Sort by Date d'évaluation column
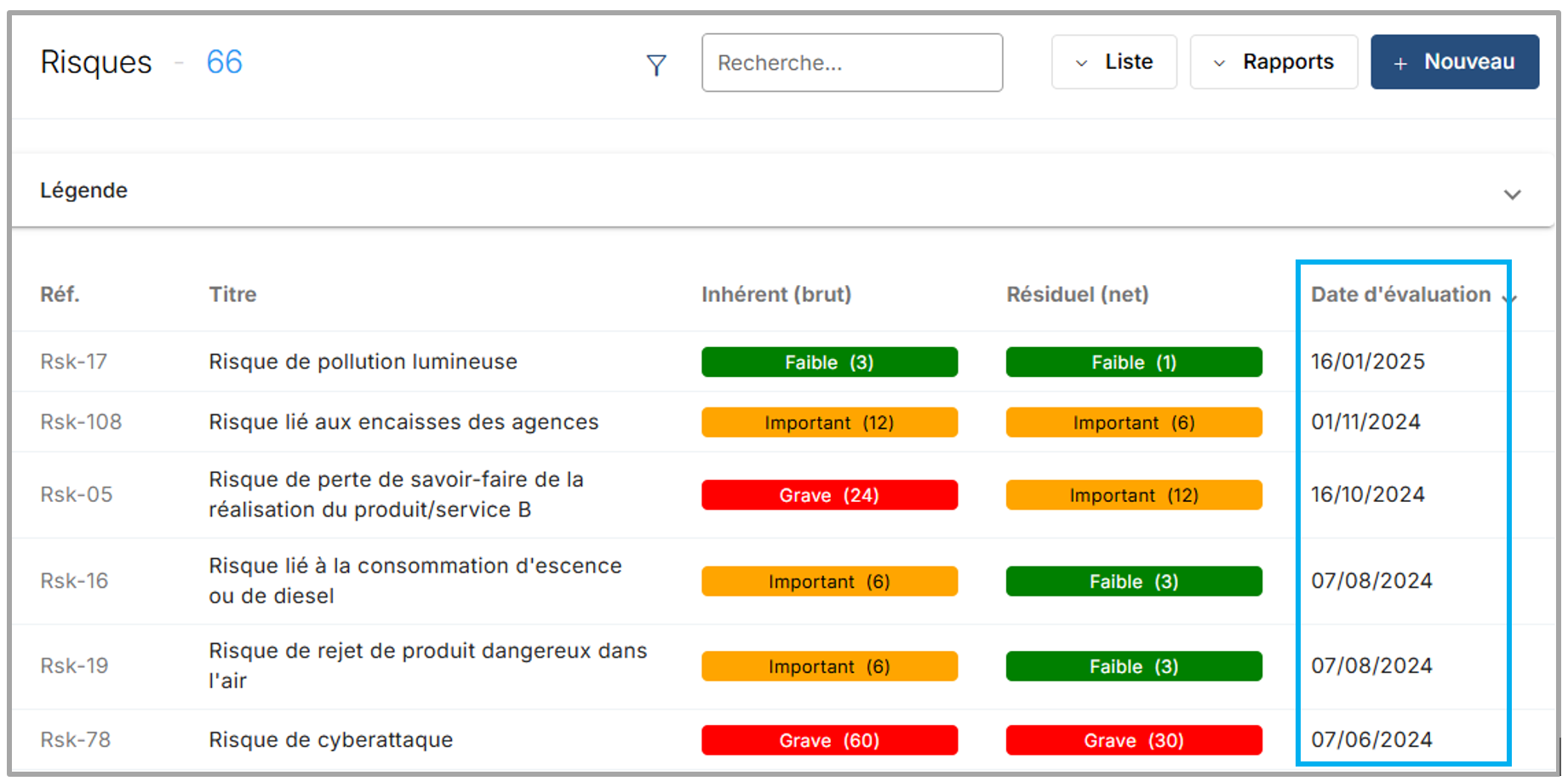This screenshot has width=1568, height=781. [x=1400, y=294]
